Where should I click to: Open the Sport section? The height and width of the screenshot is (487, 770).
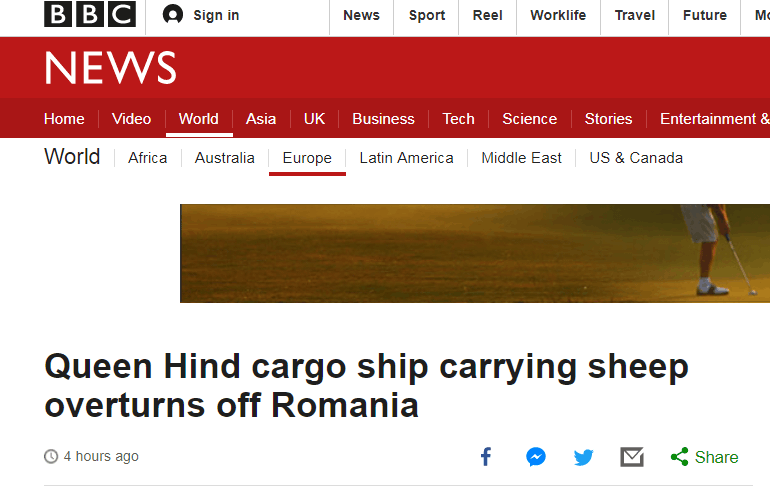pyautogui.click(x=427, y=15)
